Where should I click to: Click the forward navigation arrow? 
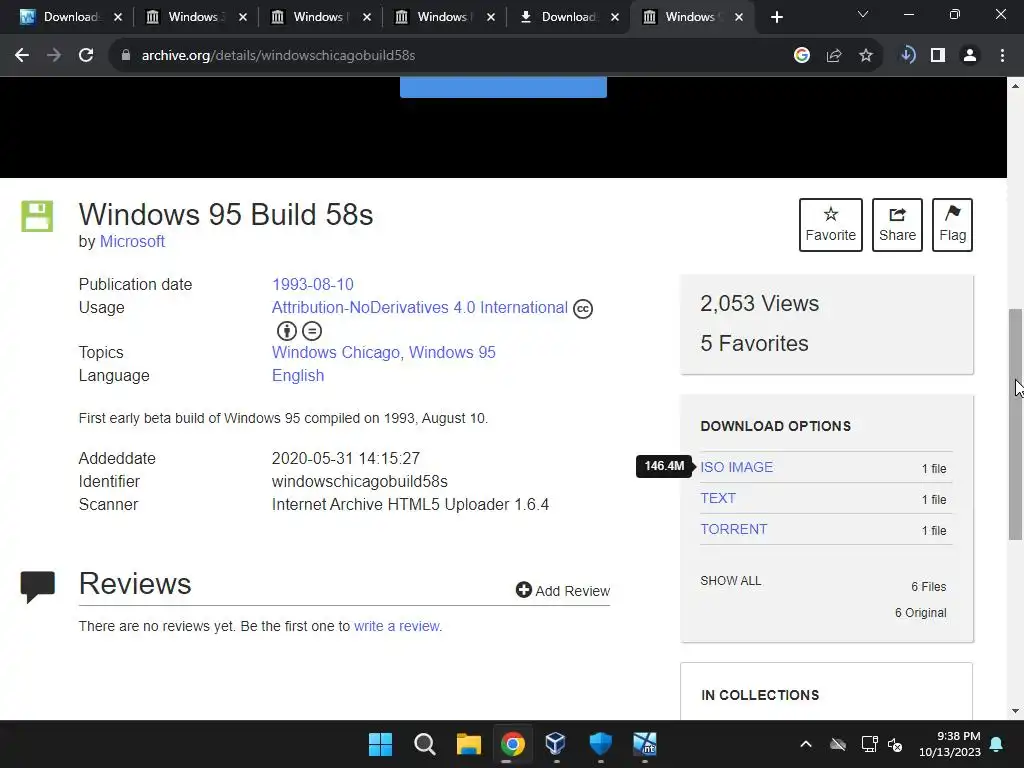(54, 56)
